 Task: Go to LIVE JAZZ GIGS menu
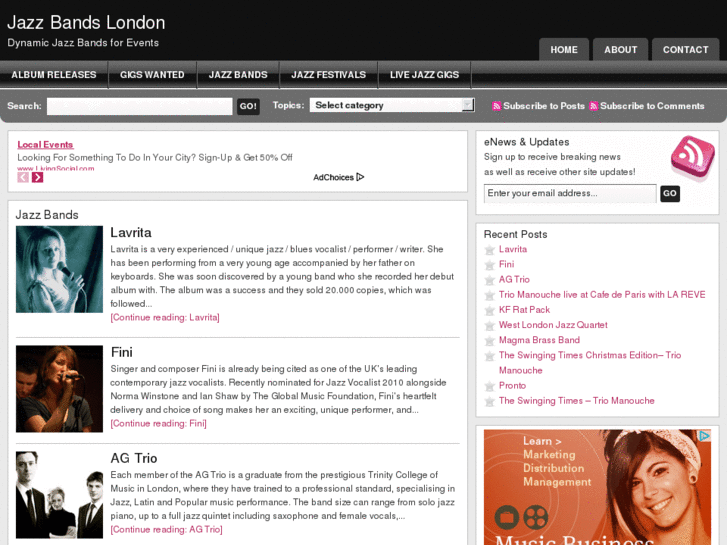point(424,75)
